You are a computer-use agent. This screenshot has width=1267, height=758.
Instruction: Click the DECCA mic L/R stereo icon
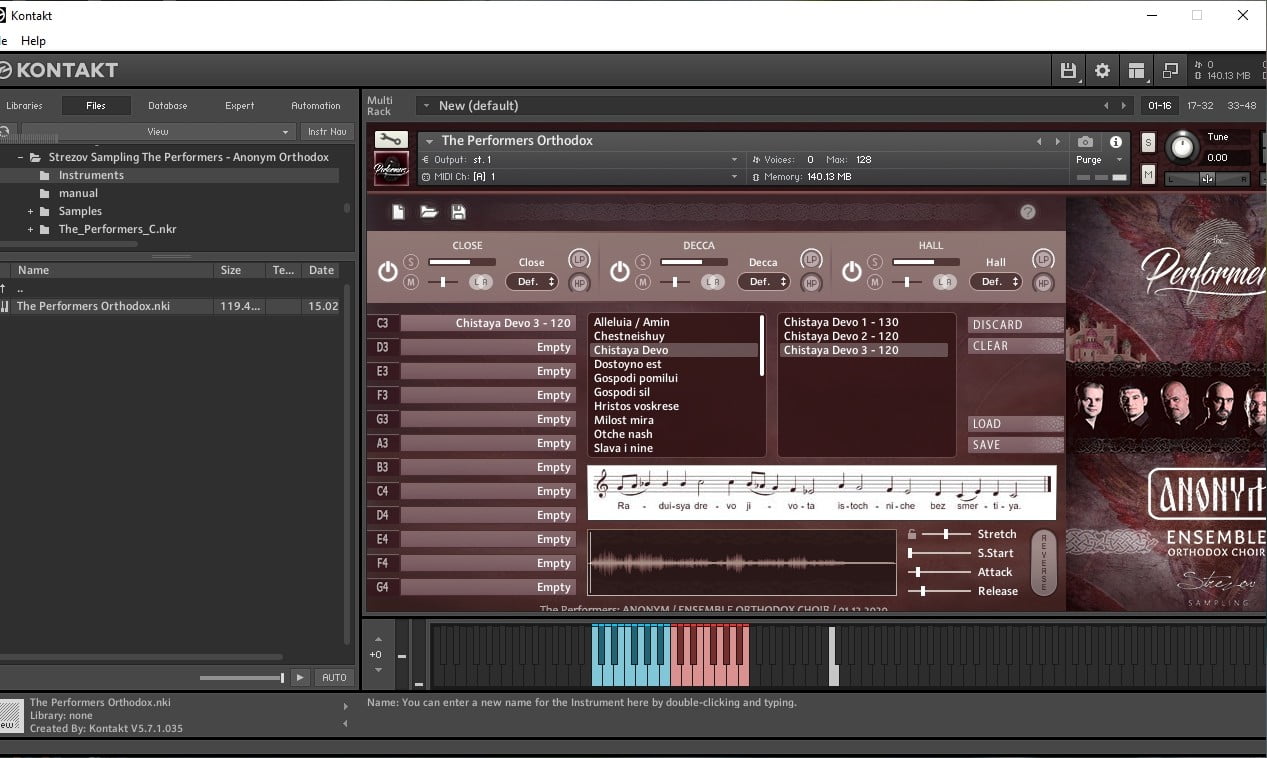713,282
